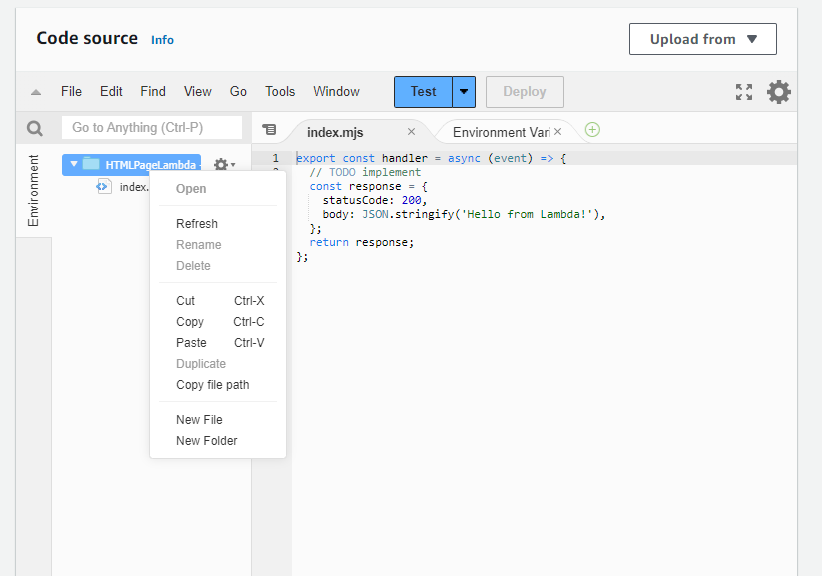Open the Test button dropdown arrow

pos(464,92)
